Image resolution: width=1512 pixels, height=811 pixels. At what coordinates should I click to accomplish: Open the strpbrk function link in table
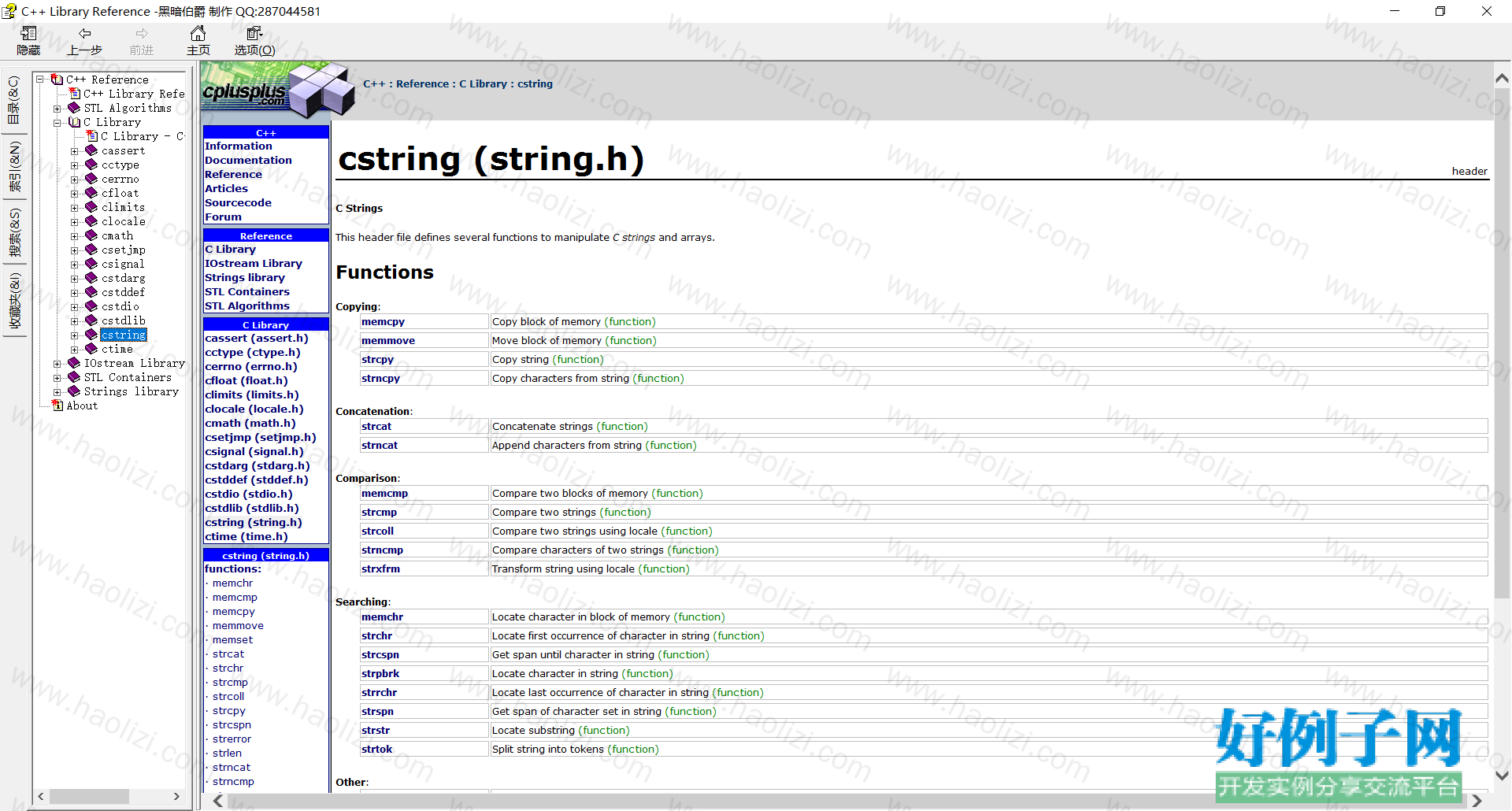tap(380, 673)
